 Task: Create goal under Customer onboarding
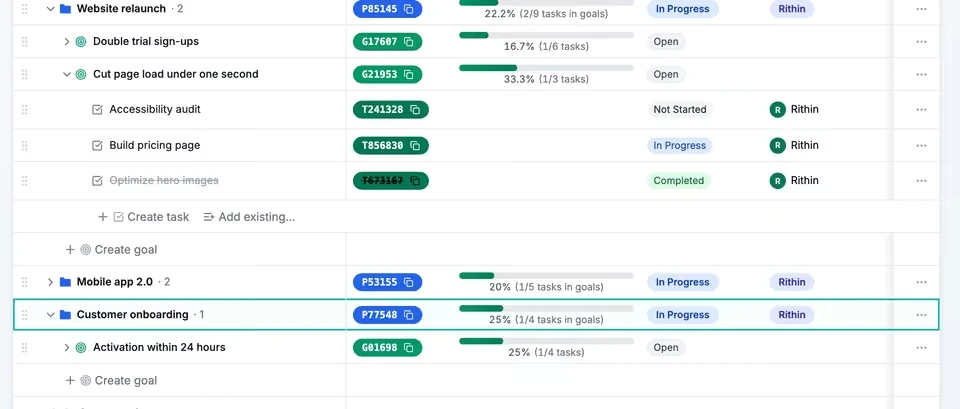tap(111, 380)
